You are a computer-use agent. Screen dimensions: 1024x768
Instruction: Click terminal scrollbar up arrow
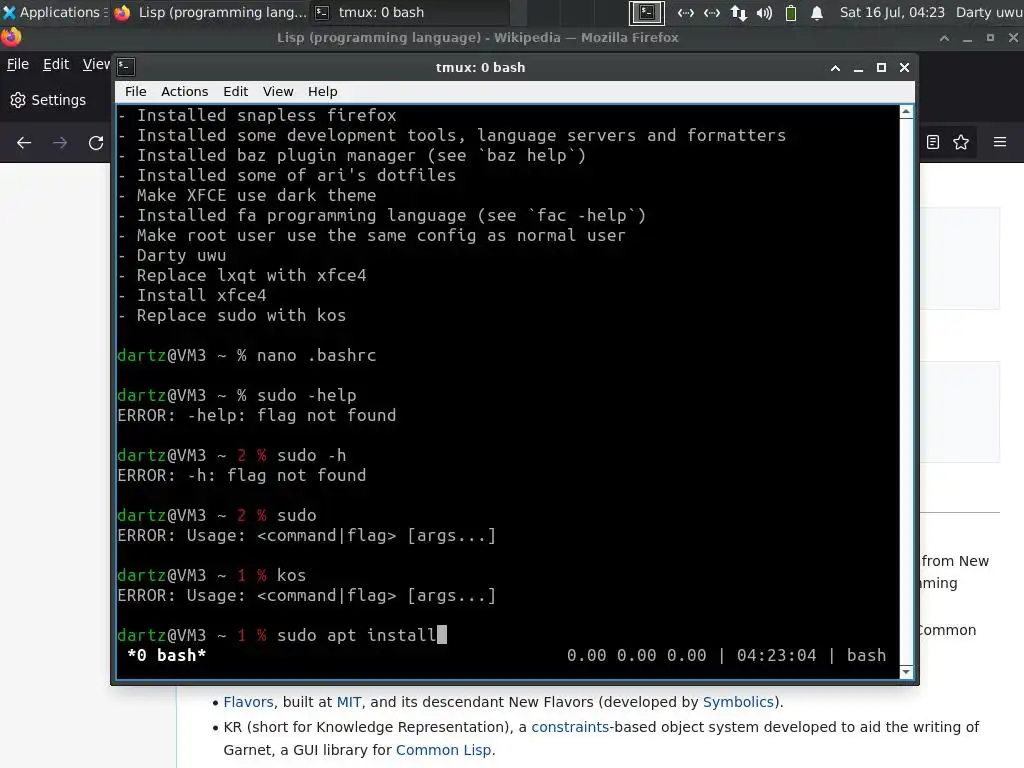coord(906,112)
